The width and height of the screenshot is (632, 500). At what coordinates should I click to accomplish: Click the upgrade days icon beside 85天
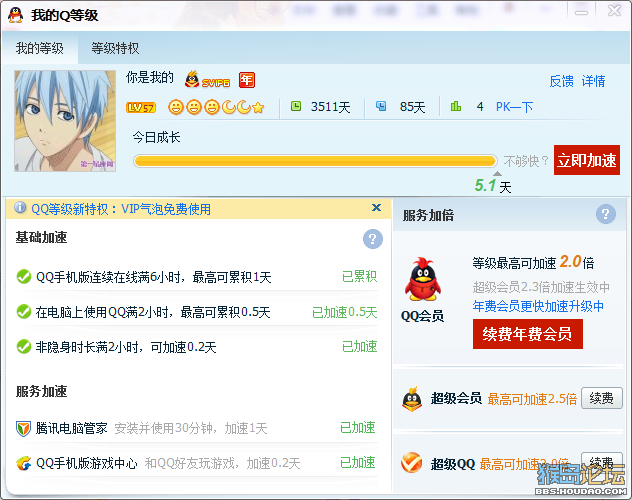[x=381, y=106]
